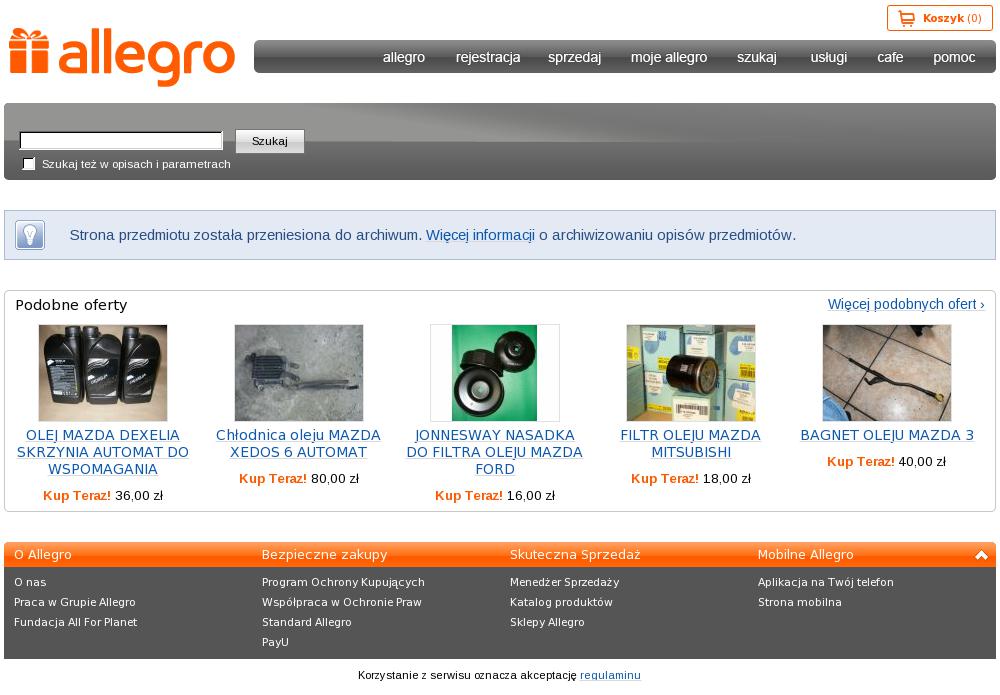Open PayU footer link

click(x=275, y=642)
